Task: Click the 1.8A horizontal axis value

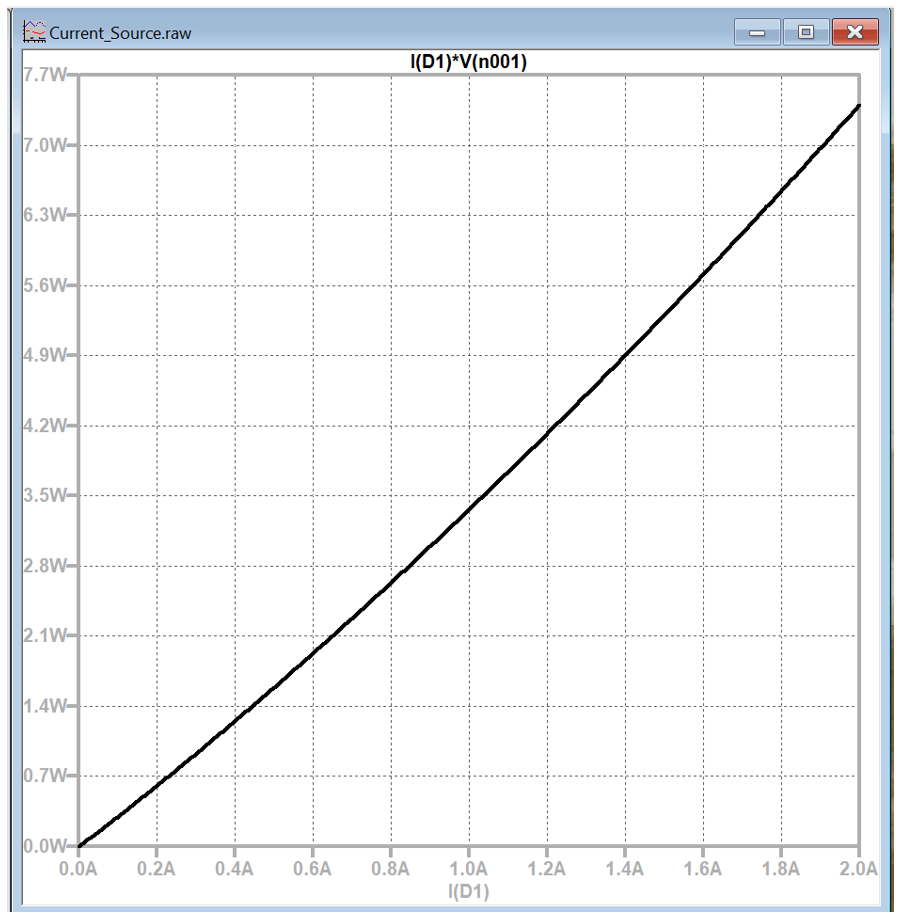Action: (x=781, y=868)
